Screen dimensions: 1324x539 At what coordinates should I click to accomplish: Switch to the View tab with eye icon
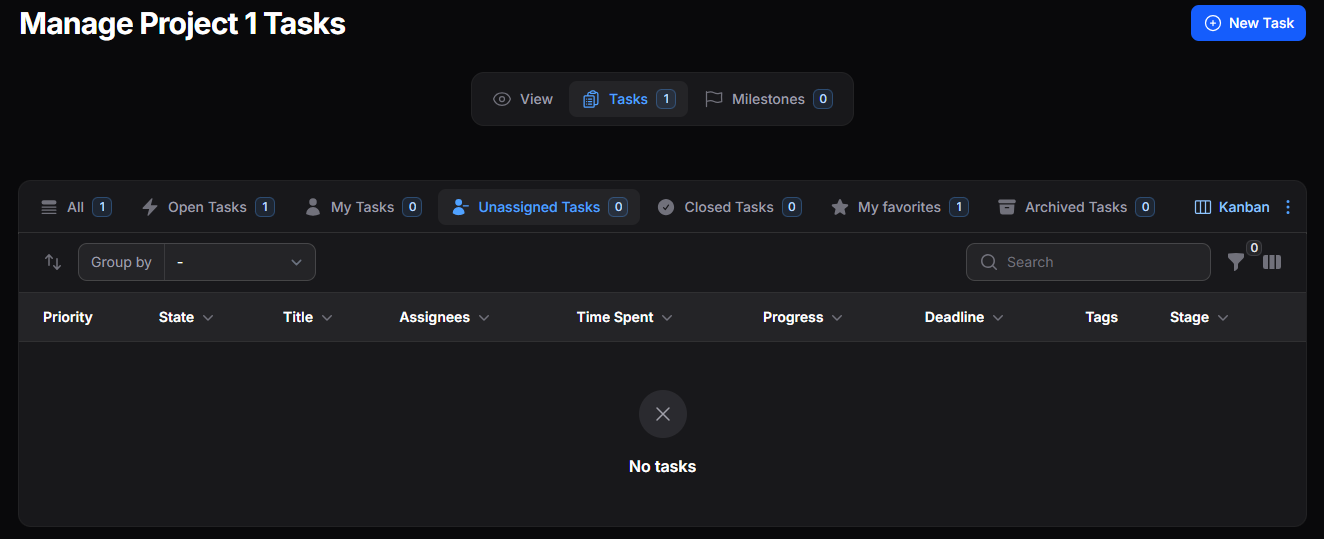(x=523, y=99)
